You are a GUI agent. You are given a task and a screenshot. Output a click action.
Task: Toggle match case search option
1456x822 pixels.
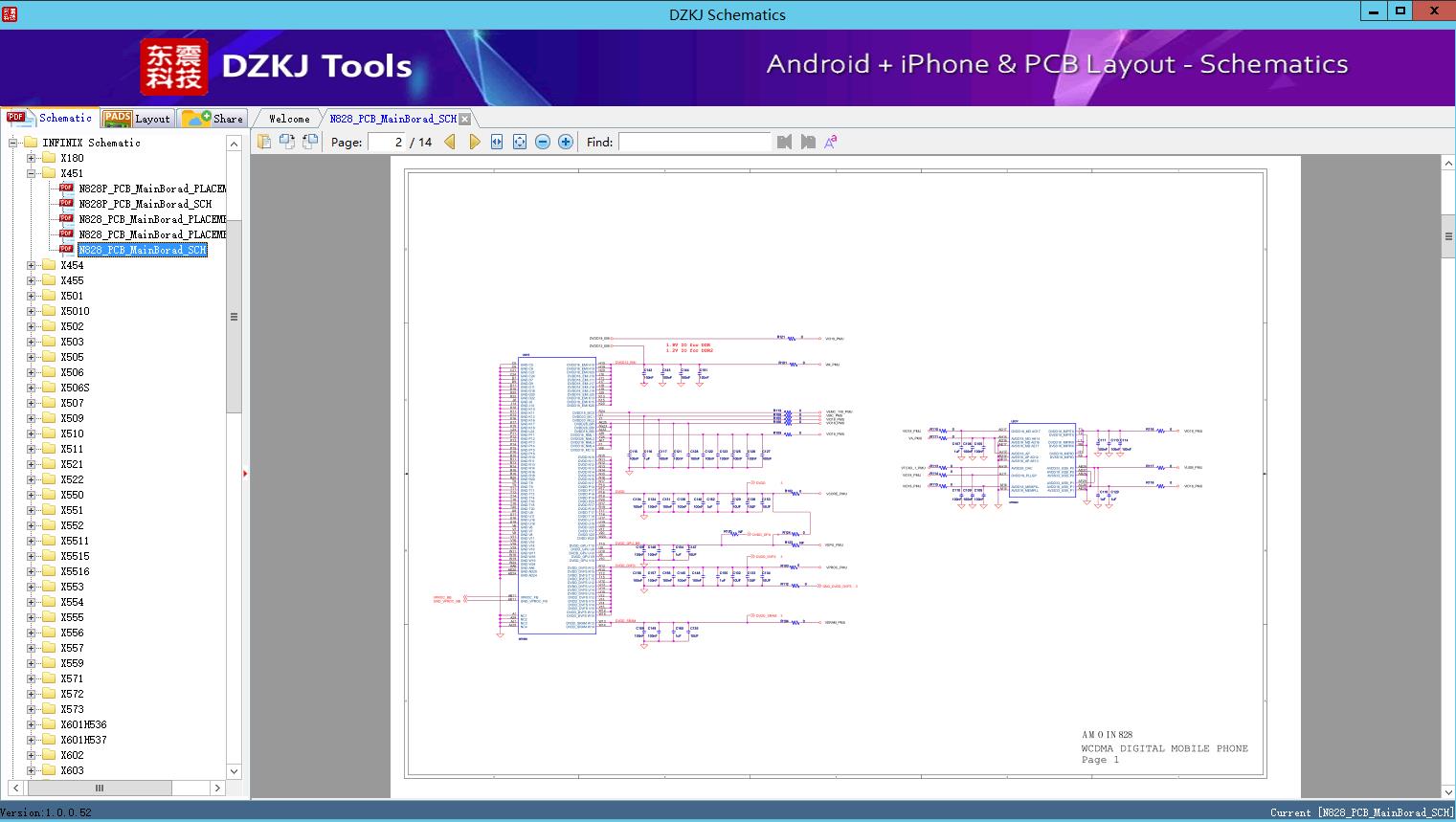tap(831, 142)
